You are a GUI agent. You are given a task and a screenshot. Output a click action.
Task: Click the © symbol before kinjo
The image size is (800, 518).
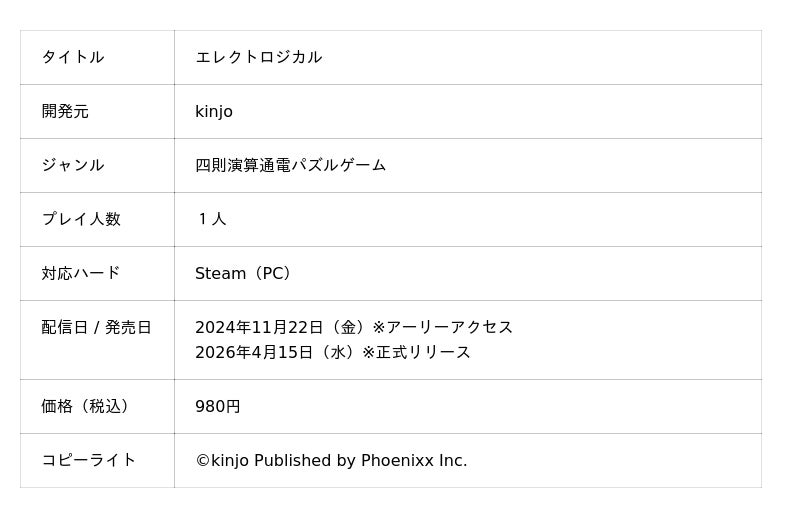pyautogui.click(x=202, y=460)
